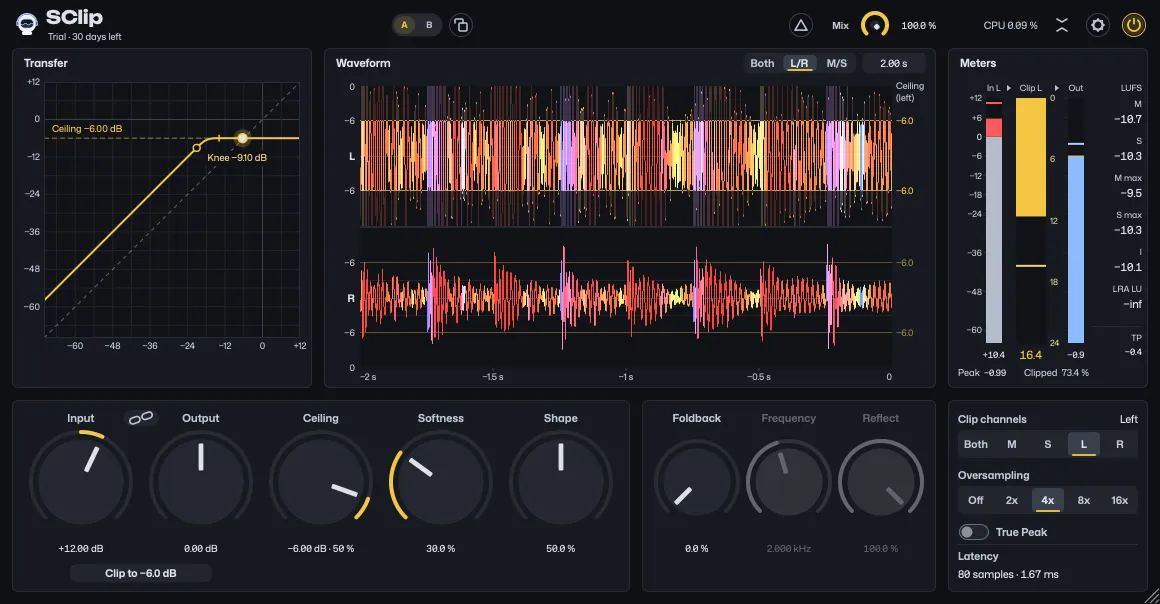Set clip channels to R

[x=1119, y=444]
